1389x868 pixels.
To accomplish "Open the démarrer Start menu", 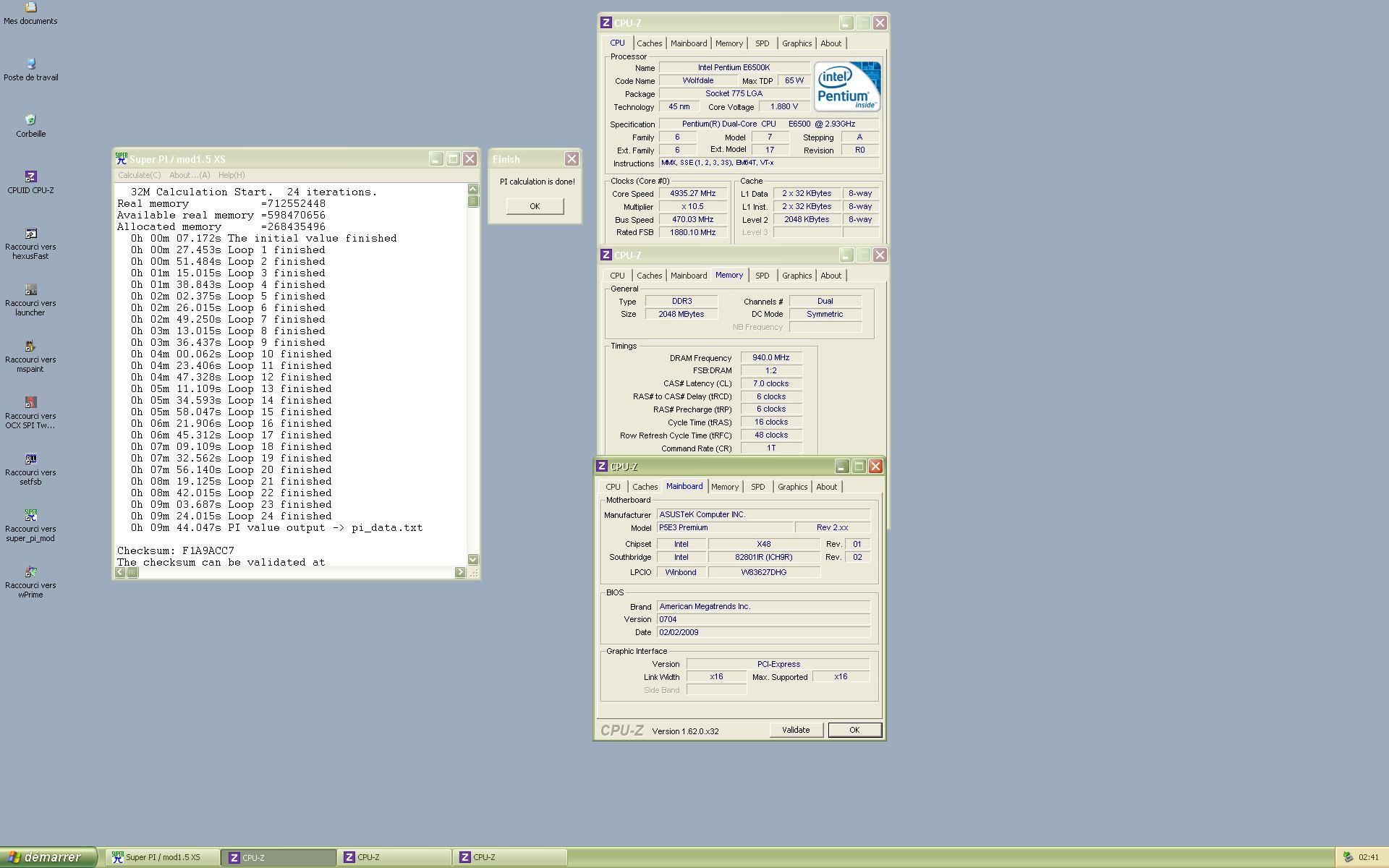I will [x=48, y=857].
